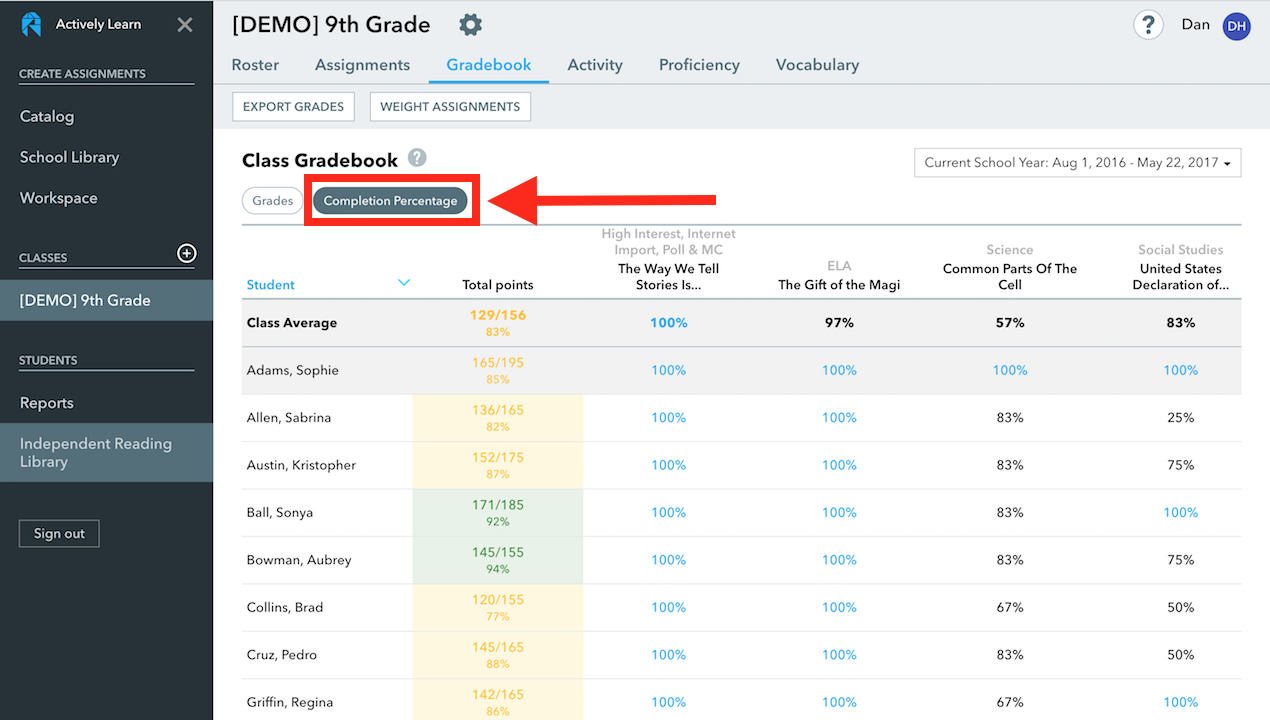Click Regina Griffin's 67% Science cell
The height and width of the screenshot is (720, 1270).
point(1010,702)
